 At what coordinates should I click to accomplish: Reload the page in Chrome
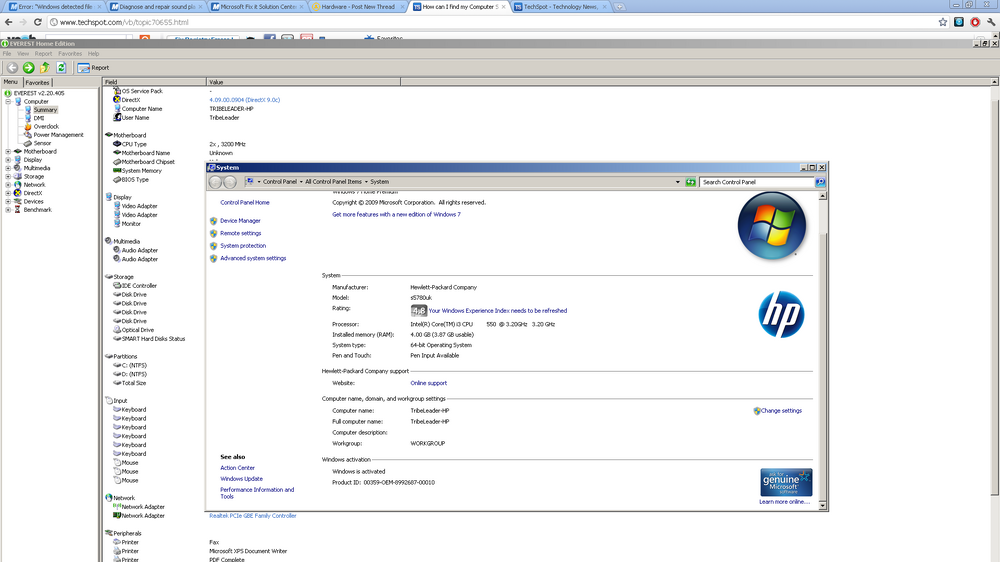[x=38, y=22]
